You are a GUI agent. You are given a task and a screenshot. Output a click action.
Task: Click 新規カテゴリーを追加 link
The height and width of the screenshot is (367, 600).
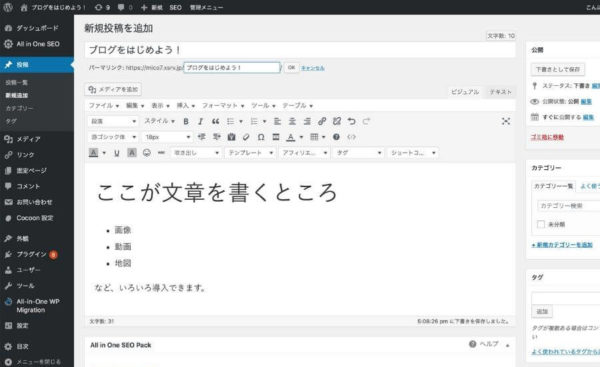click(562, 245)
